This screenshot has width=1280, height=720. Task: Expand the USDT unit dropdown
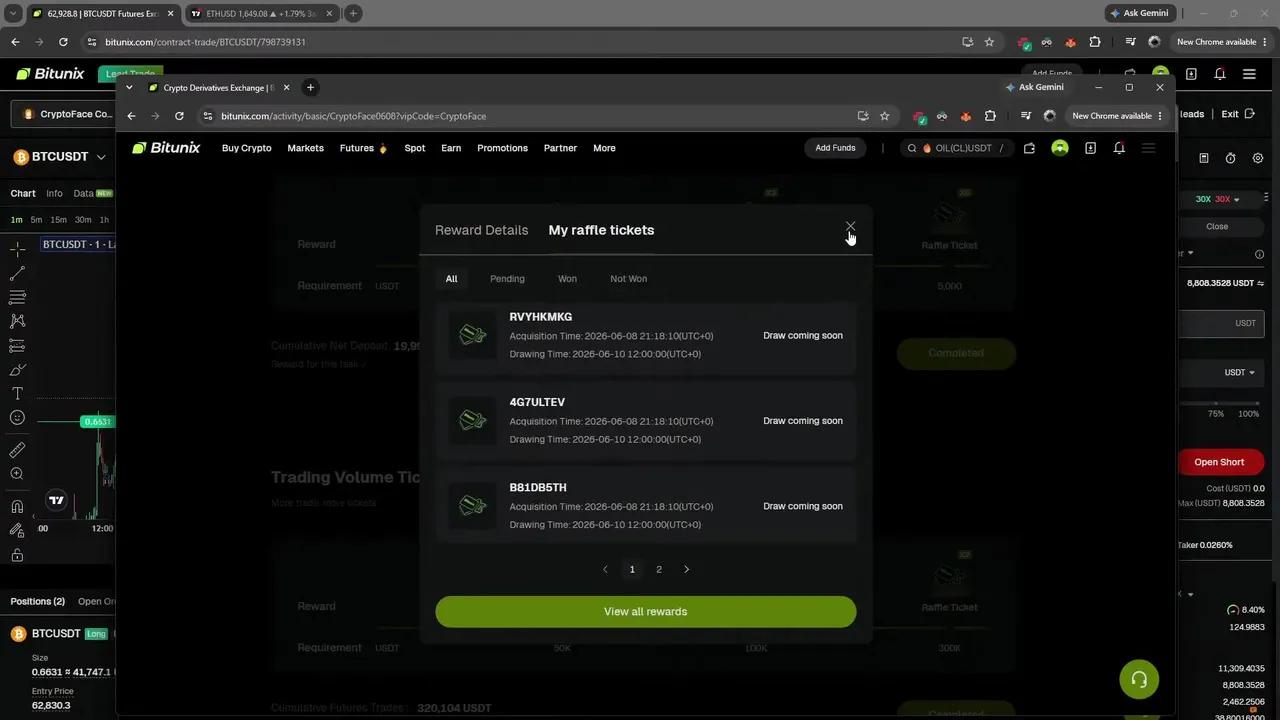1239,373
